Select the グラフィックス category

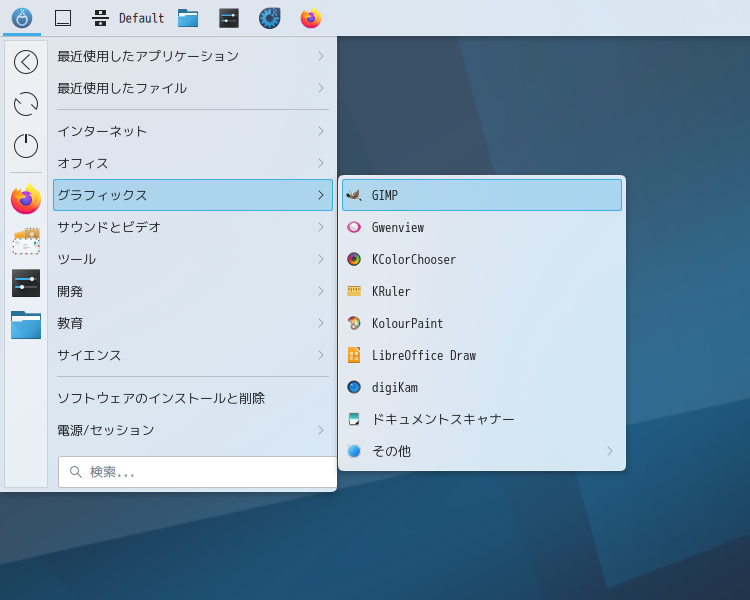(193, 195)
